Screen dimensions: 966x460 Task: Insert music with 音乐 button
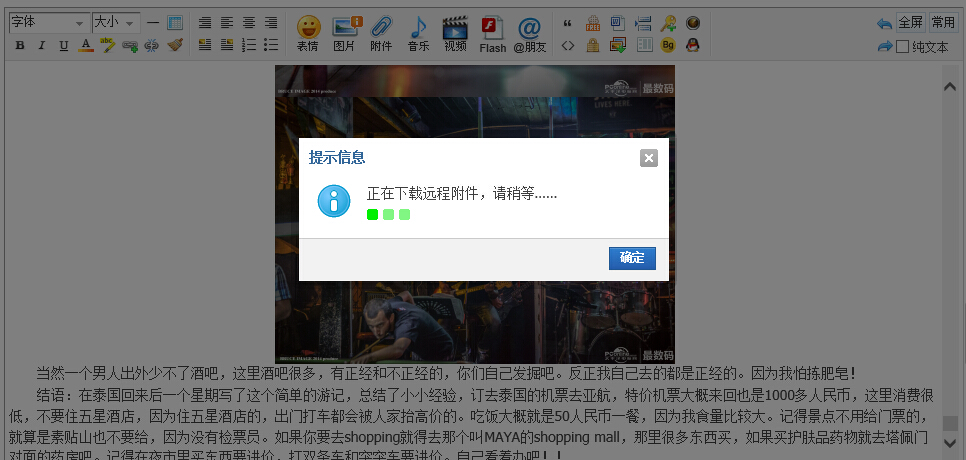[418, 34]
